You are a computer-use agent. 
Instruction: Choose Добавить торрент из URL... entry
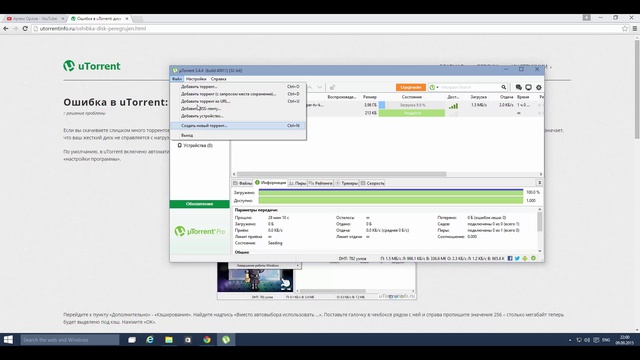[238, 101]
